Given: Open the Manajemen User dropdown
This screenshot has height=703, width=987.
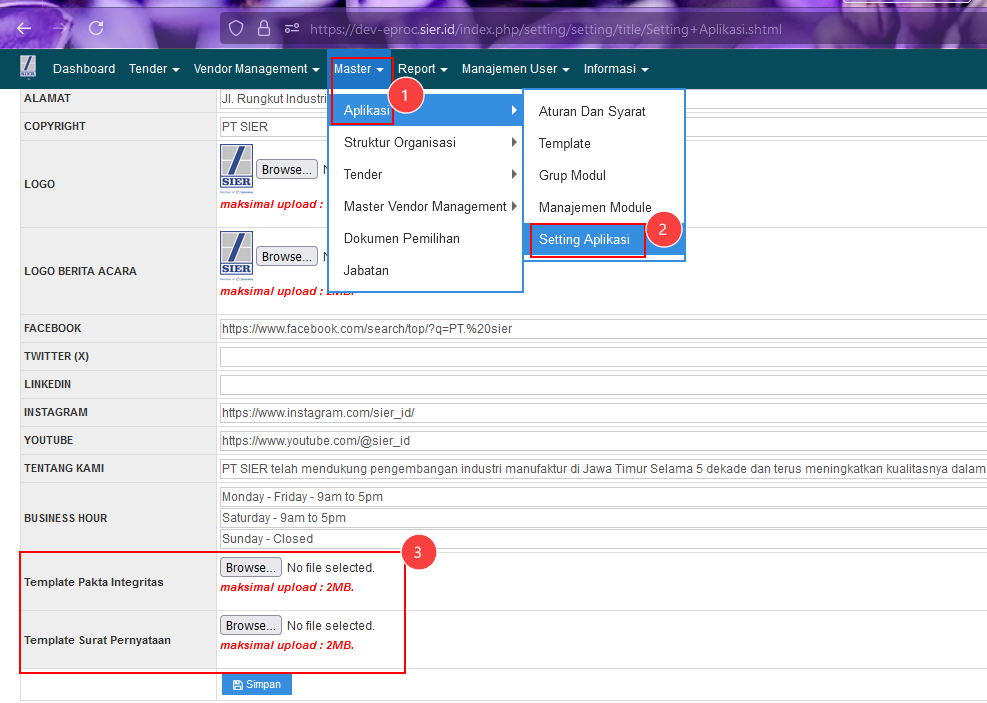Looking at the screenshot, I should (x=515, y=69).
